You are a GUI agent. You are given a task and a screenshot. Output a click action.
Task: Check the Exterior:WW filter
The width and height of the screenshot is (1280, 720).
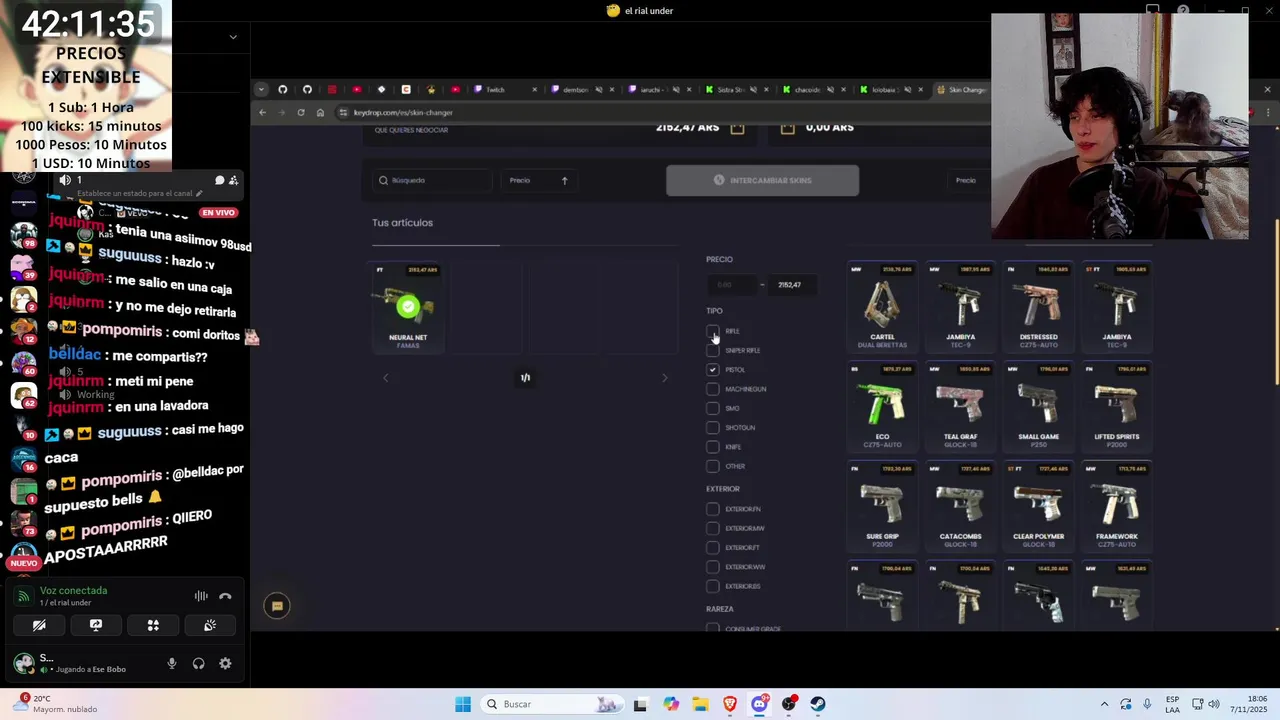712,567
